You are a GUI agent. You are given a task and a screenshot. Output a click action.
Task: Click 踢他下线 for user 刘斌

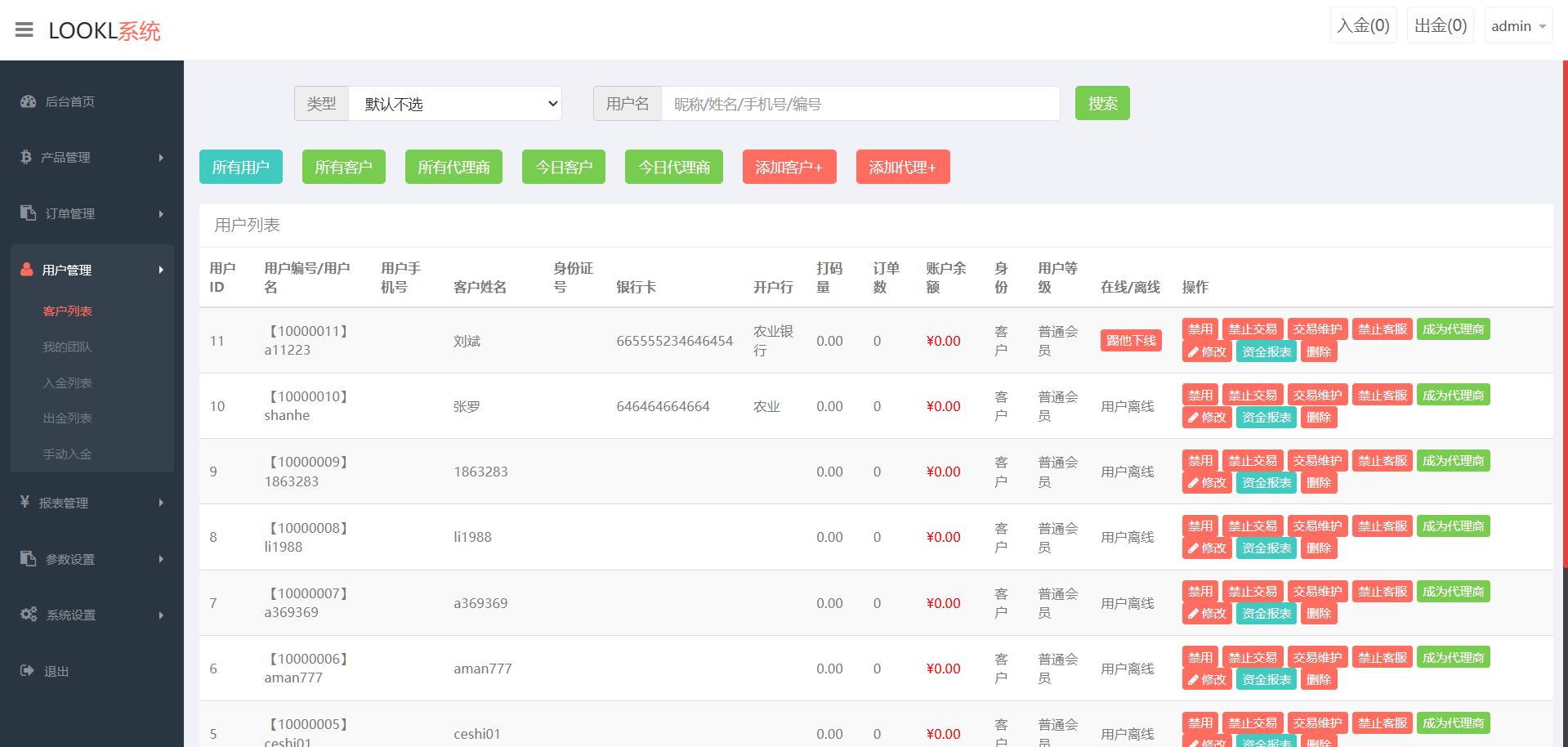click(x=1131, y=341)
